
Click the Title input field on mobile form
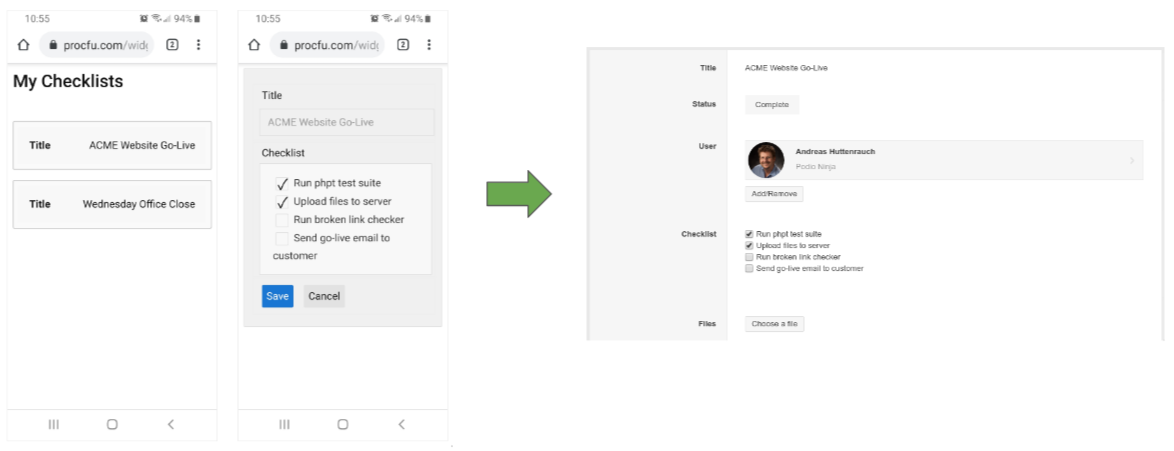(x=346, y=122)
